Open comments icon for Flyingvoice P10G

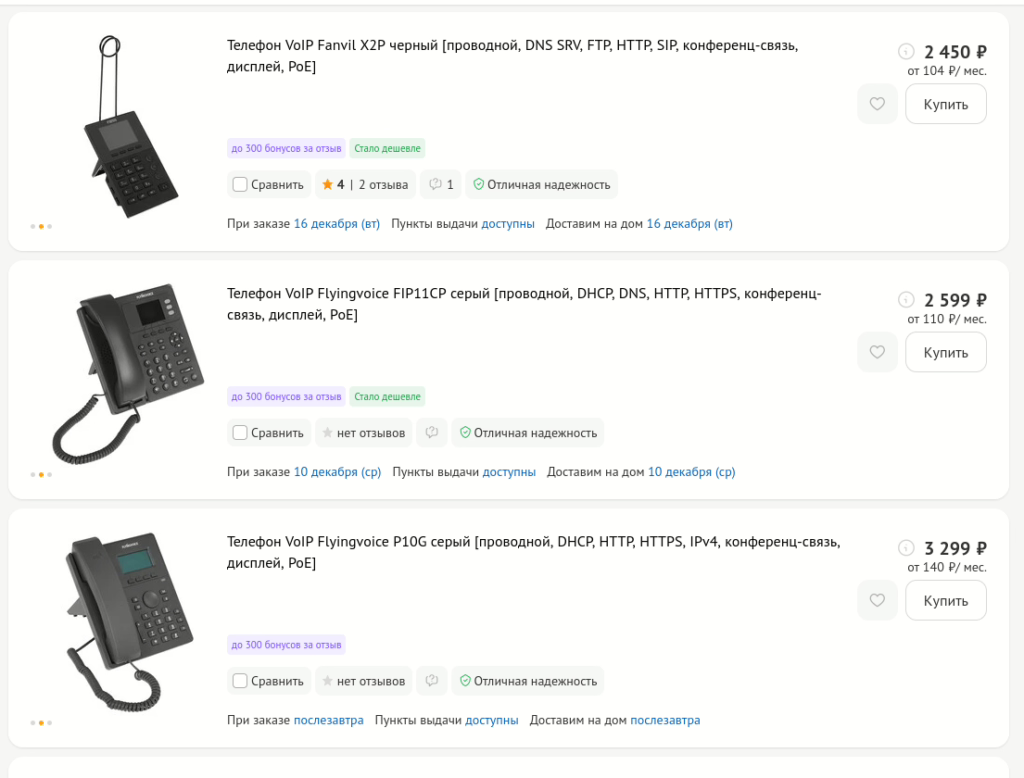[432, 681]
